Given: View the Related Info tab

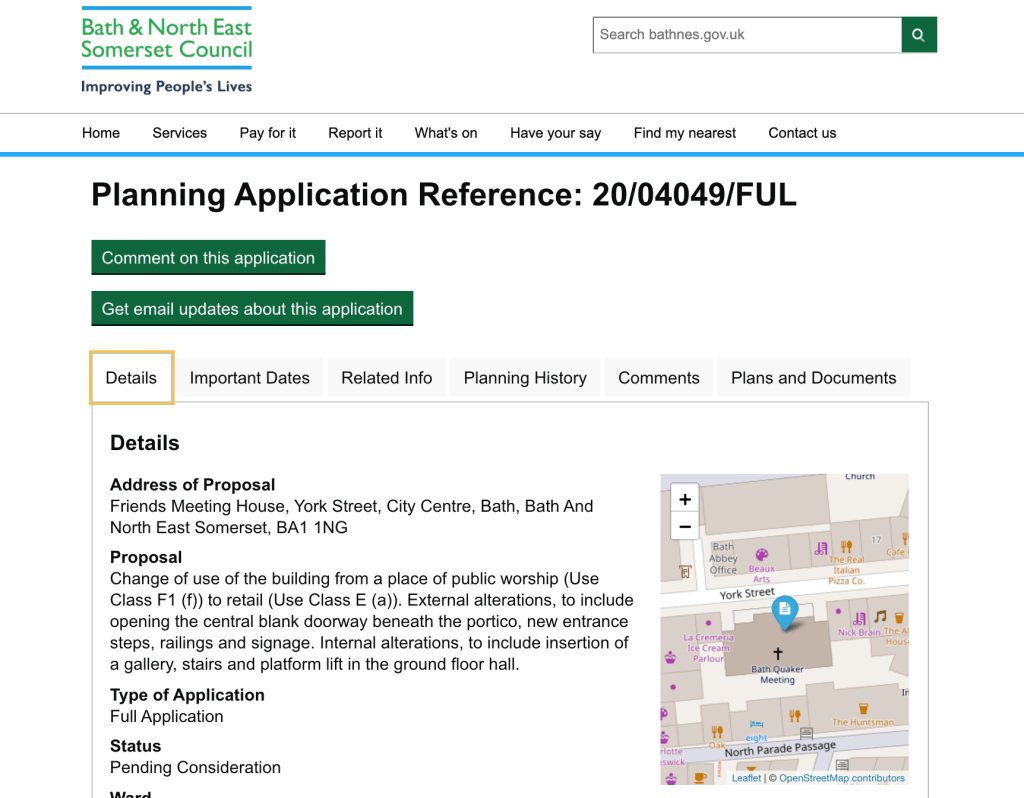Looking at the screenshot, I should [387, 378].
